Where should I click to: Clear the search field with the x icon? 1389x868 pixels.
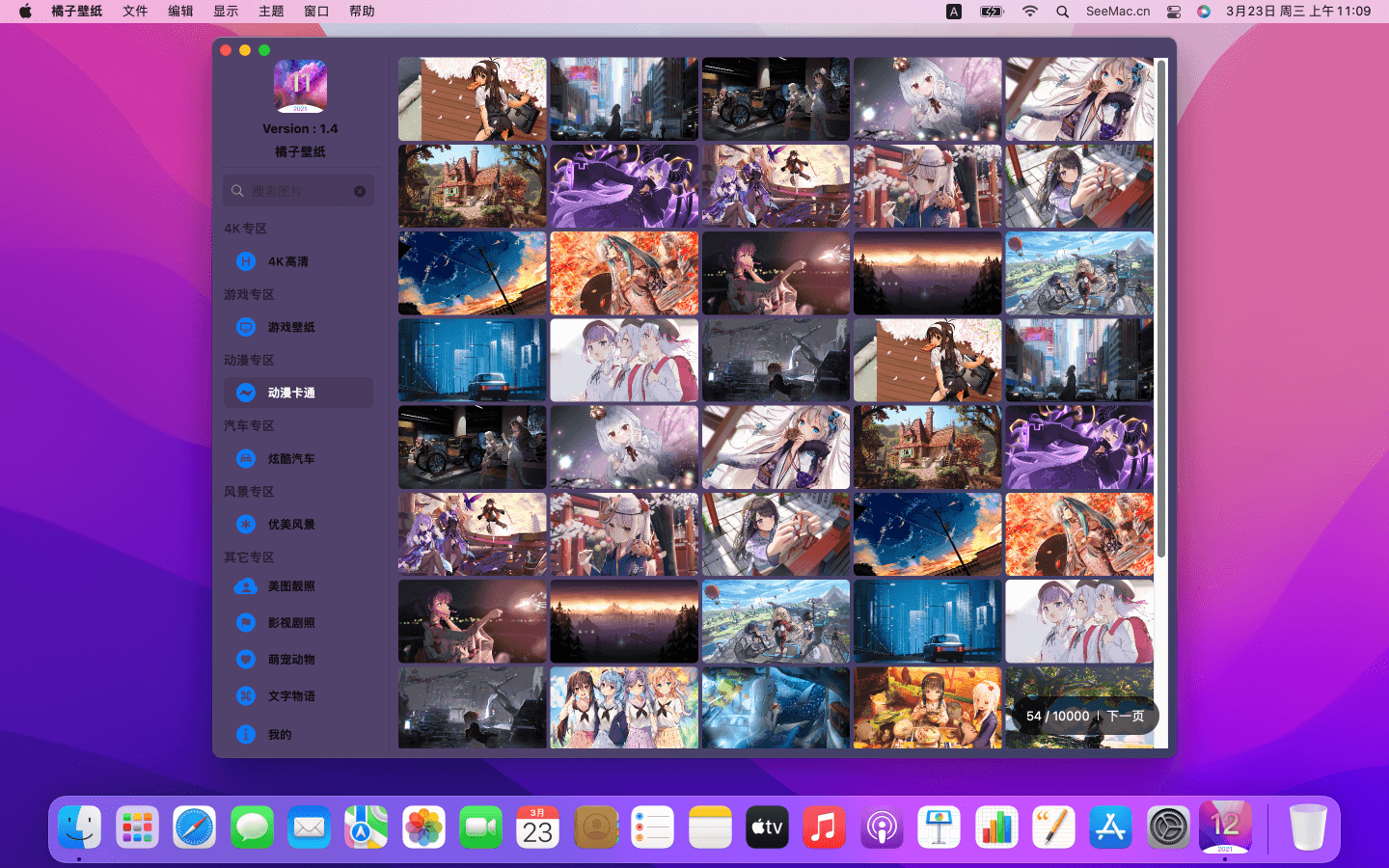[360, 191]
